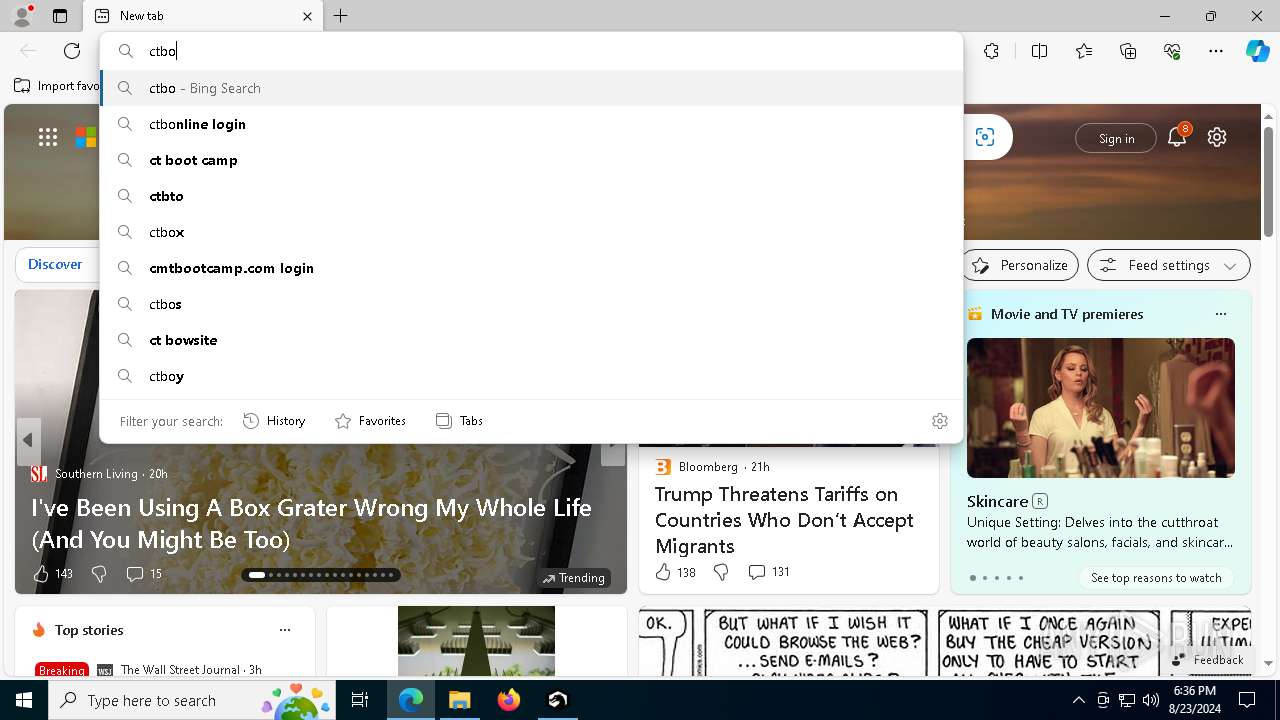The image size is (1280, 720).
Task: Go to previous carousel story arrow
Action: tap(28, 440)
